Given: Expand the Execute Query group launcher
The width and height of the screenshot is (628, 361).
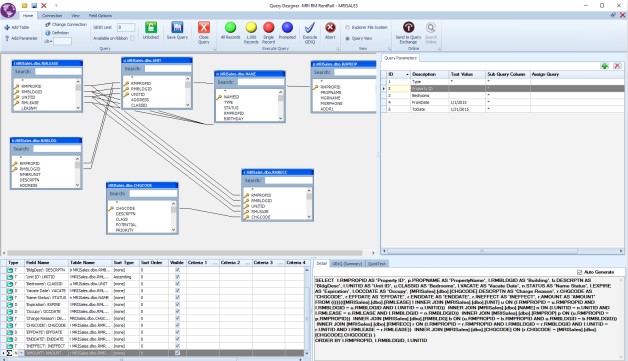Looking at the screenshot, I should [x=338, y=49].
